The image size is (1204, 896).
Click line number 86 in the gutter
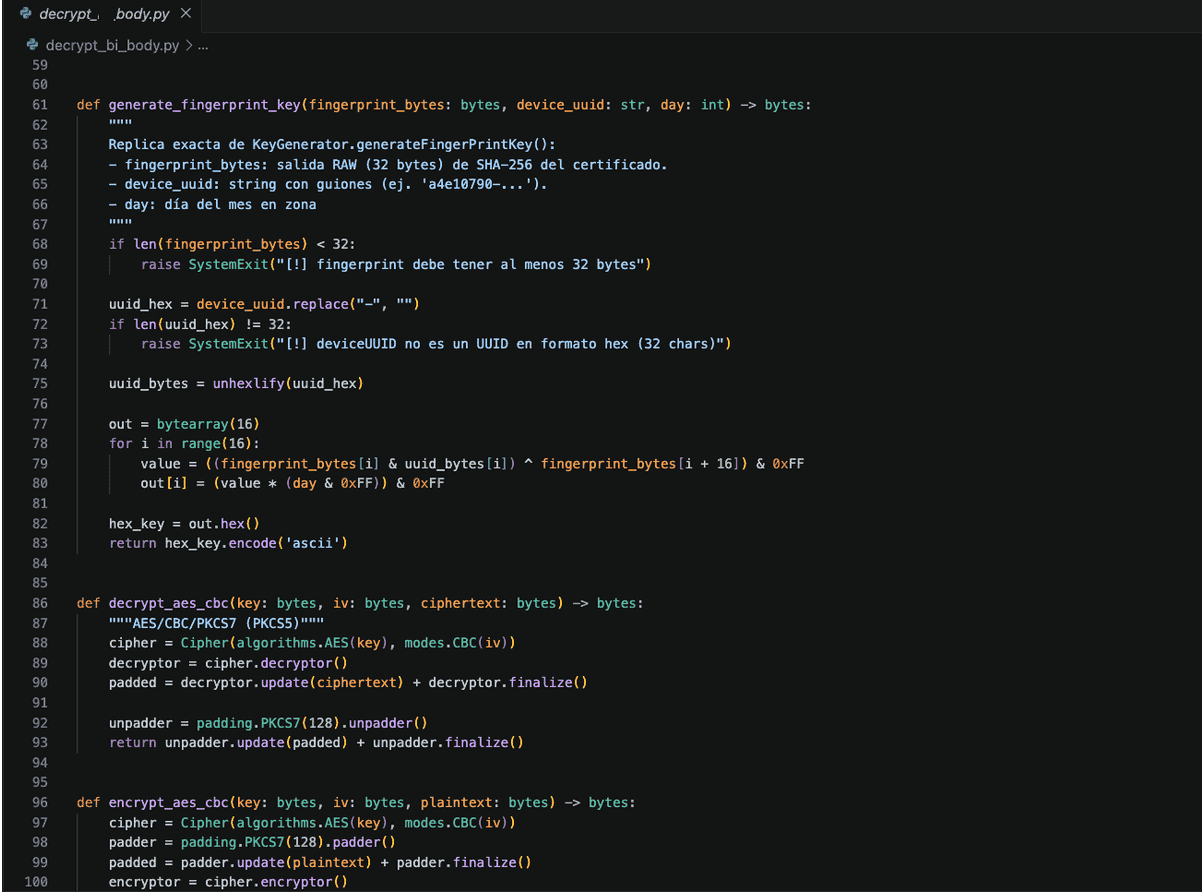[39, 603]
